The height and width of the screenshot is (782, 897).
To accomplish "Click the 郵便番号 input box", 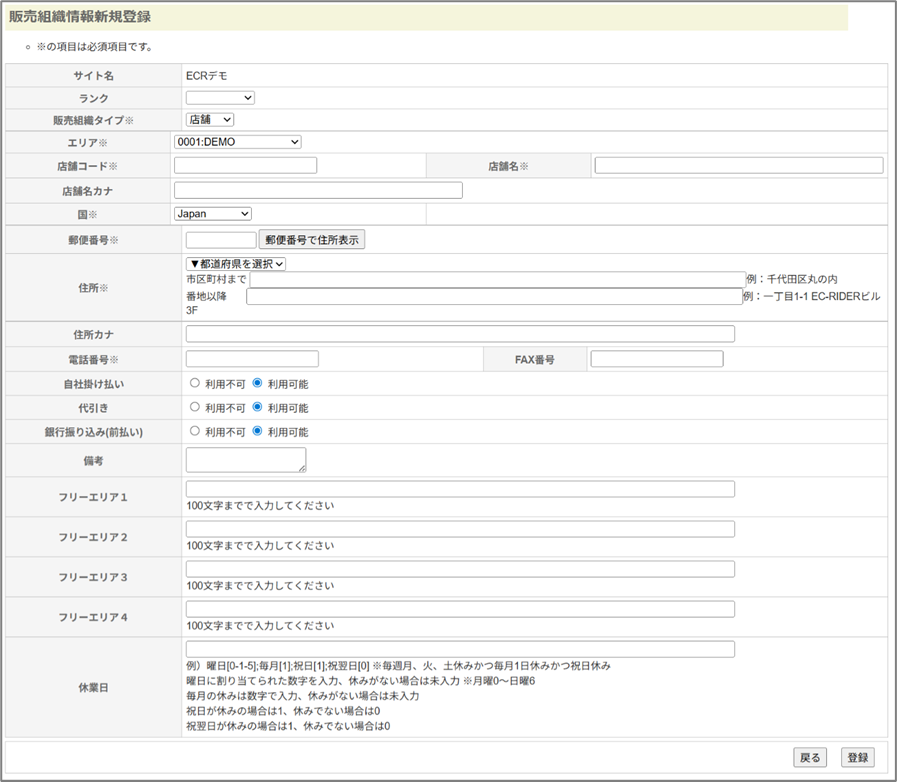I will coord(221,240).
